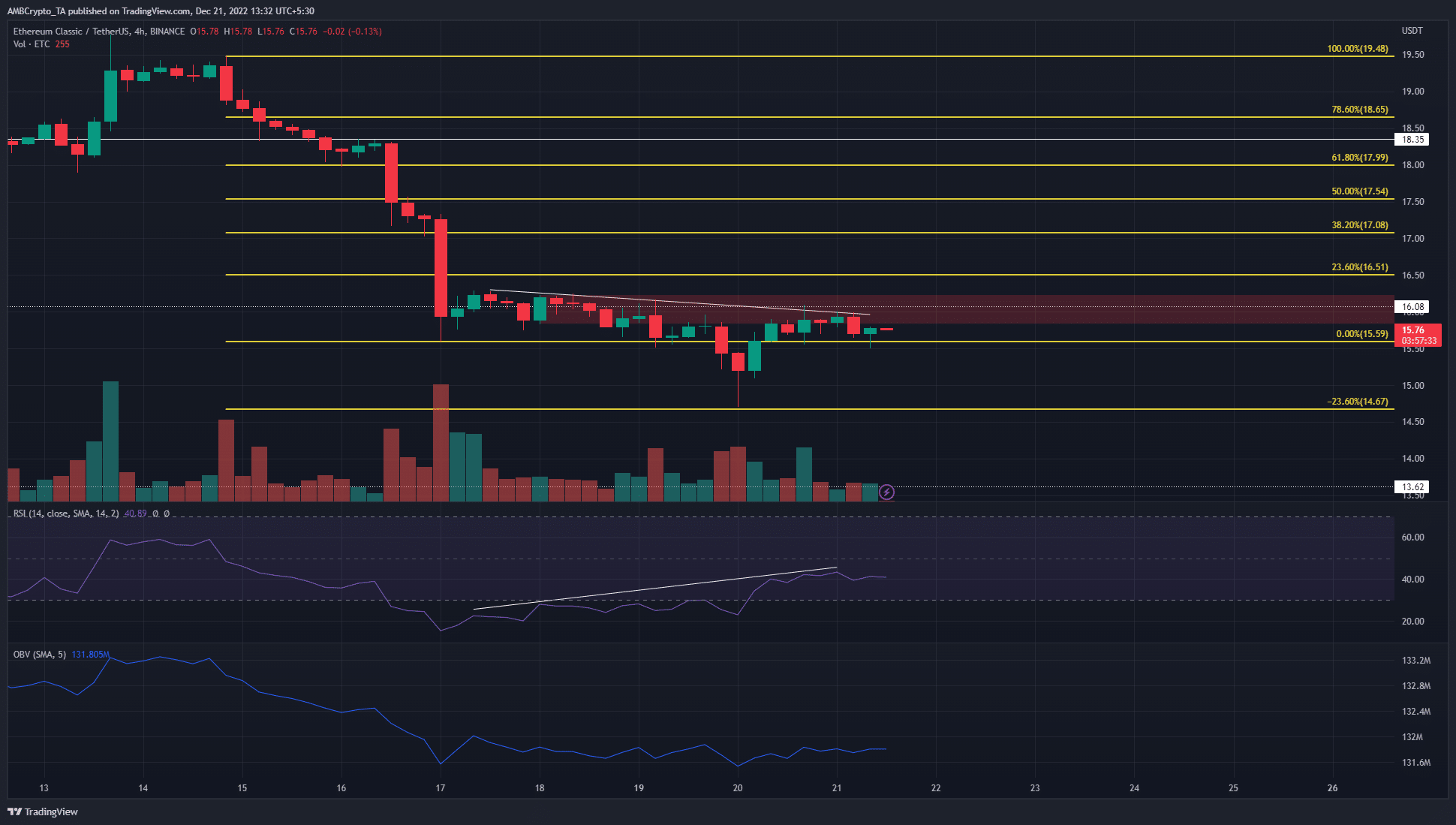The width and height of the screenshot is (1456, 825).
Task: Select the 38.20%(17.08) Fibonacci level label
Action: [1360, 225]
